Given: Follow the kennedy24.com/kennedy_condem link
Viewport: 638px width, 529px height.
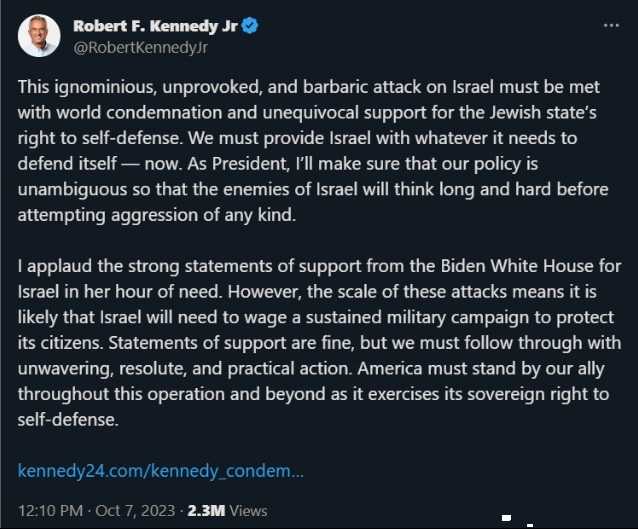Looking at the screenshot, I should [x=161, y=471].
